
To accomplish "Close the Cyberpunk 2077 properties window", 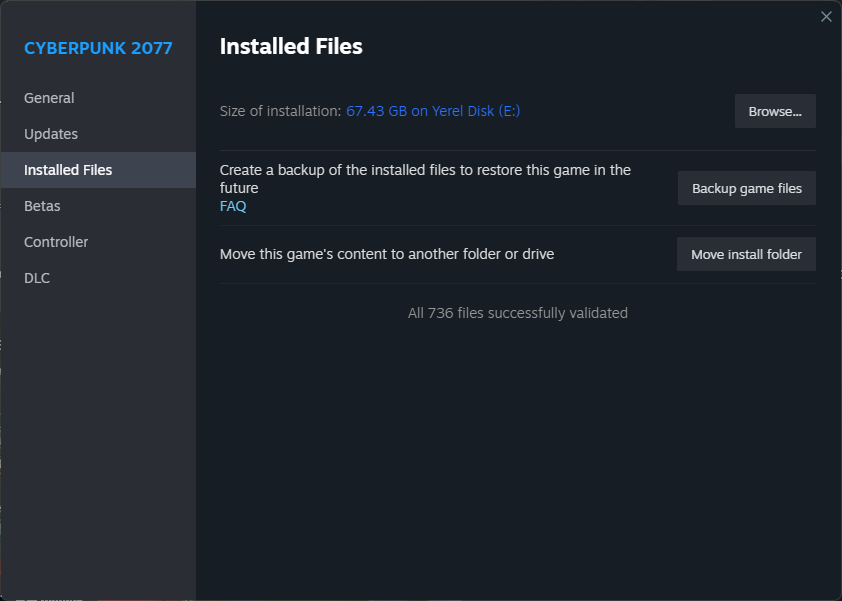I will [826, 16].
